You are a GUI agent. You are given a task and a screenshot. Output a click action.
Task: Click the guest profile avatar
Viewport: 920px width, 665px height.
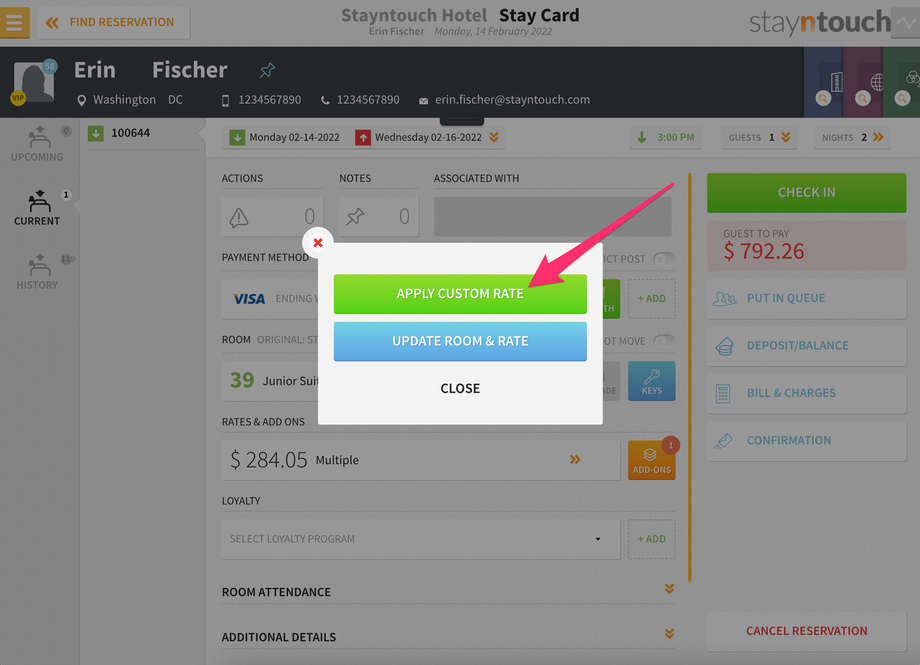coord(33,82)
